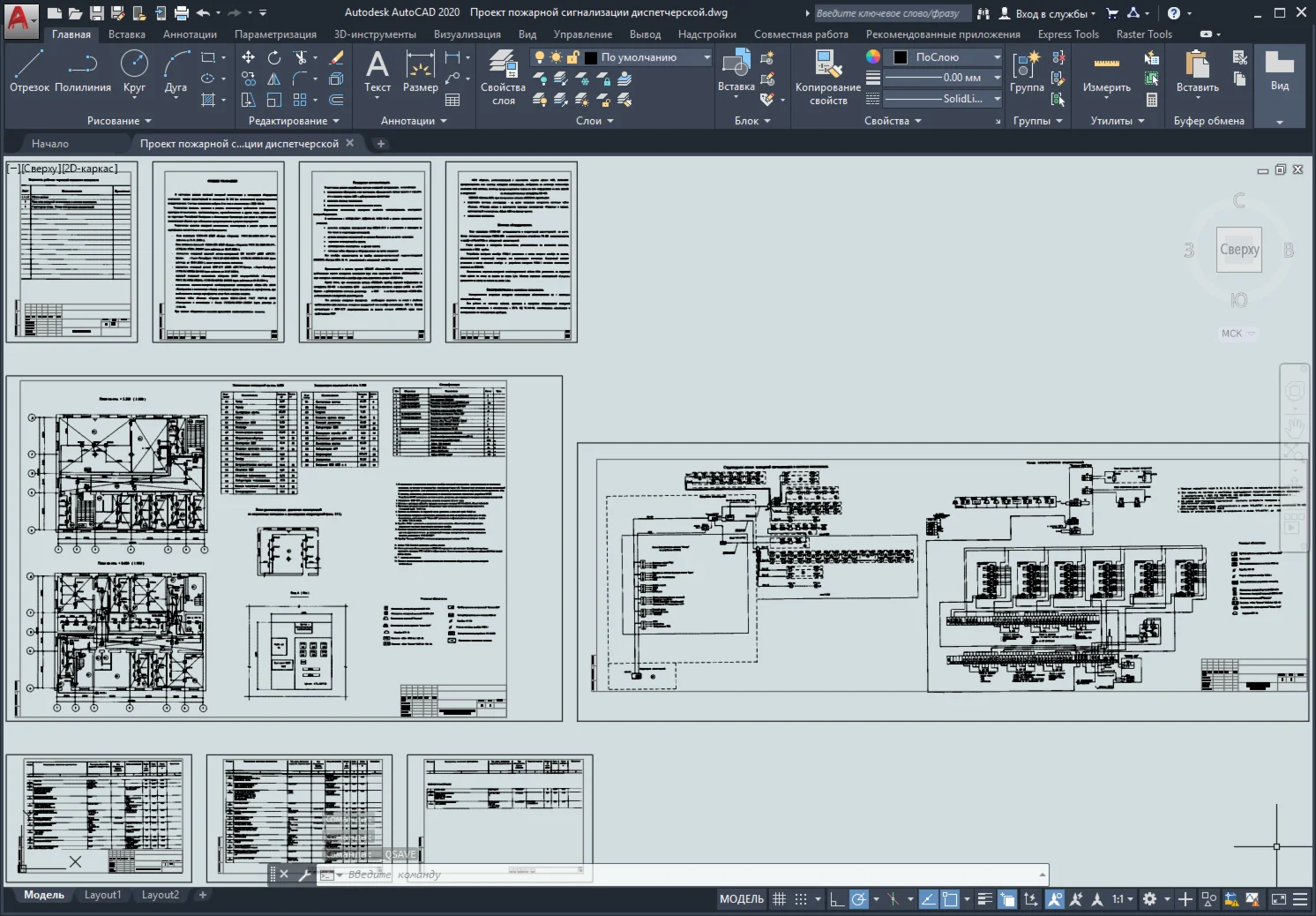
Task: Open the МСК coordinate system dropdown
Action: coord(1237,334)
